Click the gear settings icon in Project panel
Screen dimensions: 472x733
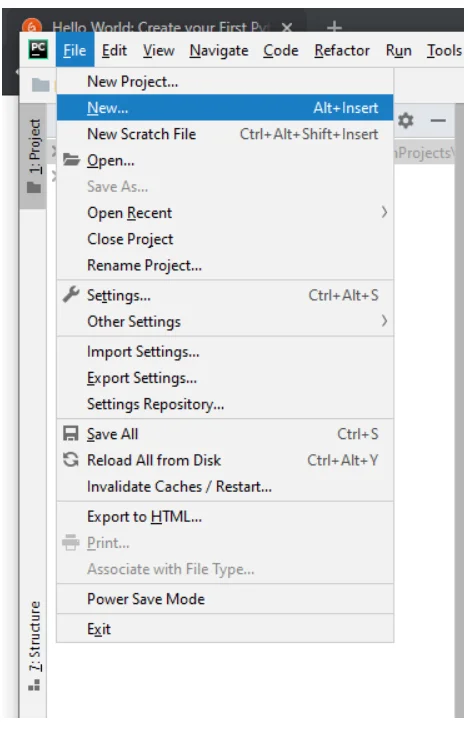[406, 121]
